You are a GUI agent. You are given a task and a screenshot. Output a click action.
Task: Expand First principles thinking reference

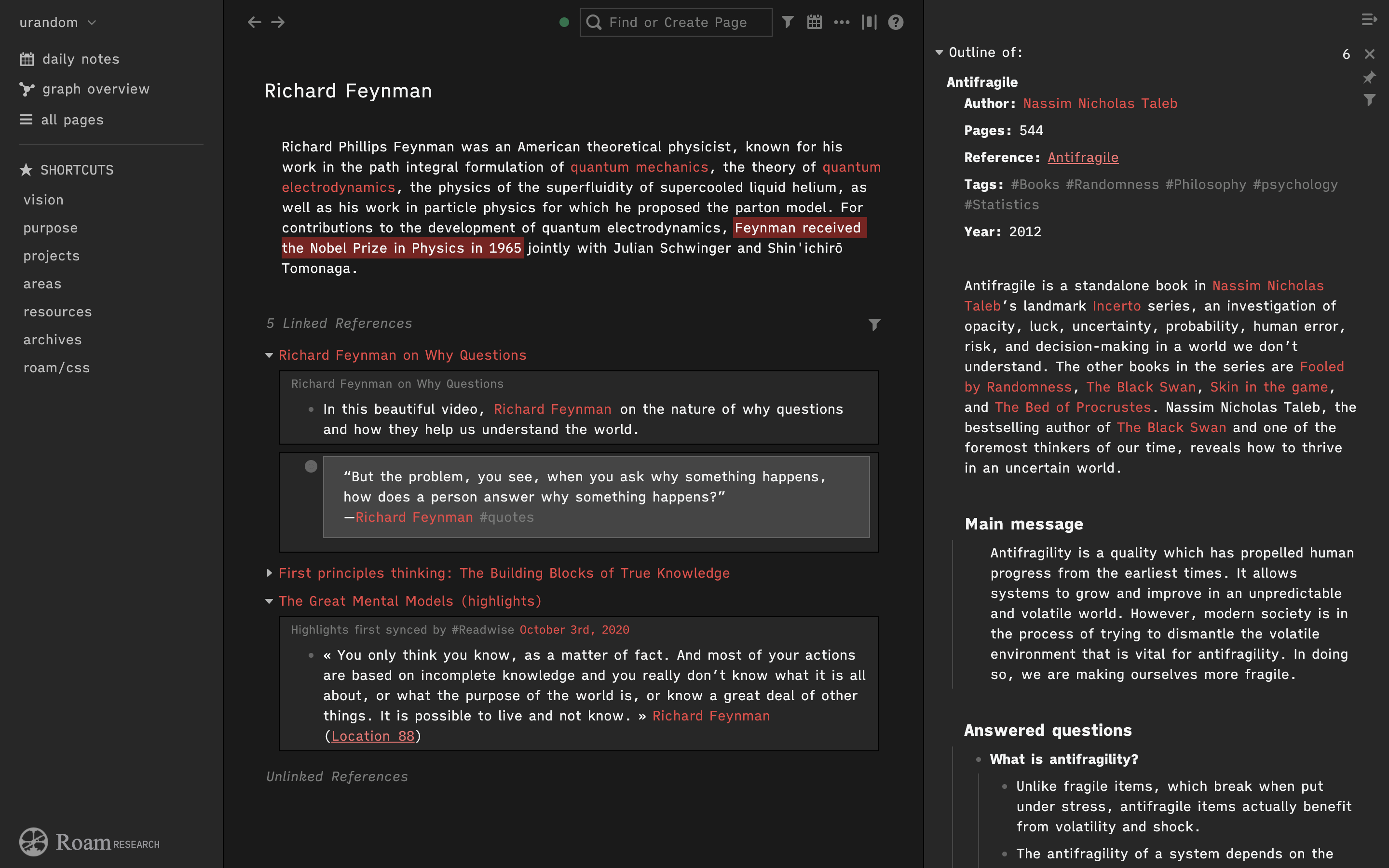pos(269,573)
